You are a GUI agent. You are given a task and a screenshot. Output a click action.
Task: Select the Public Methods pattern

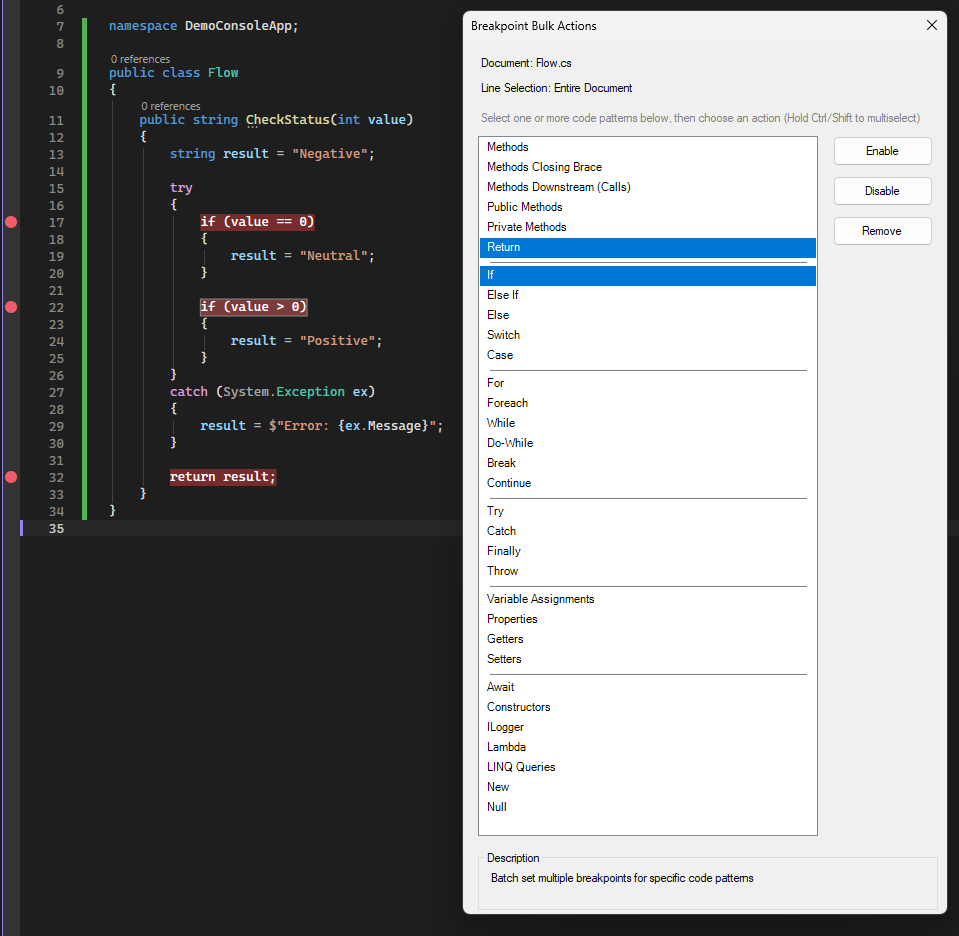click(648, 207)
